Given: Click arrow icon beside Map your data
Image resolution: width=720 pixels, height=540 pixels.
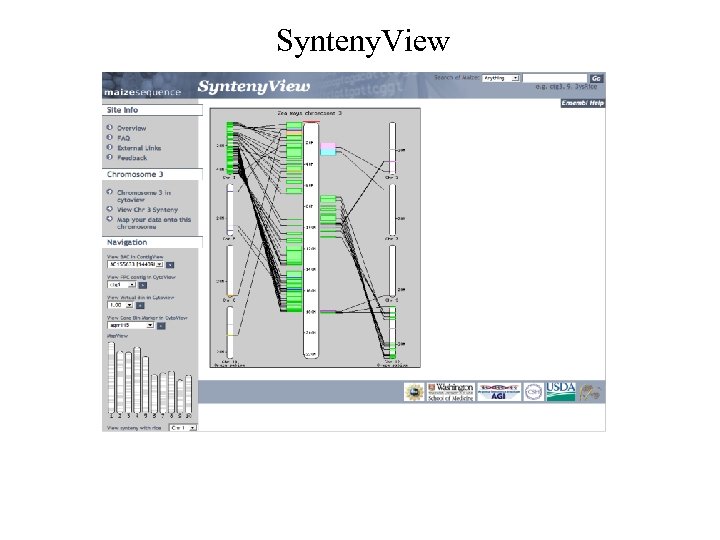Looking at the screenshot, I should (x=109, y=219).
